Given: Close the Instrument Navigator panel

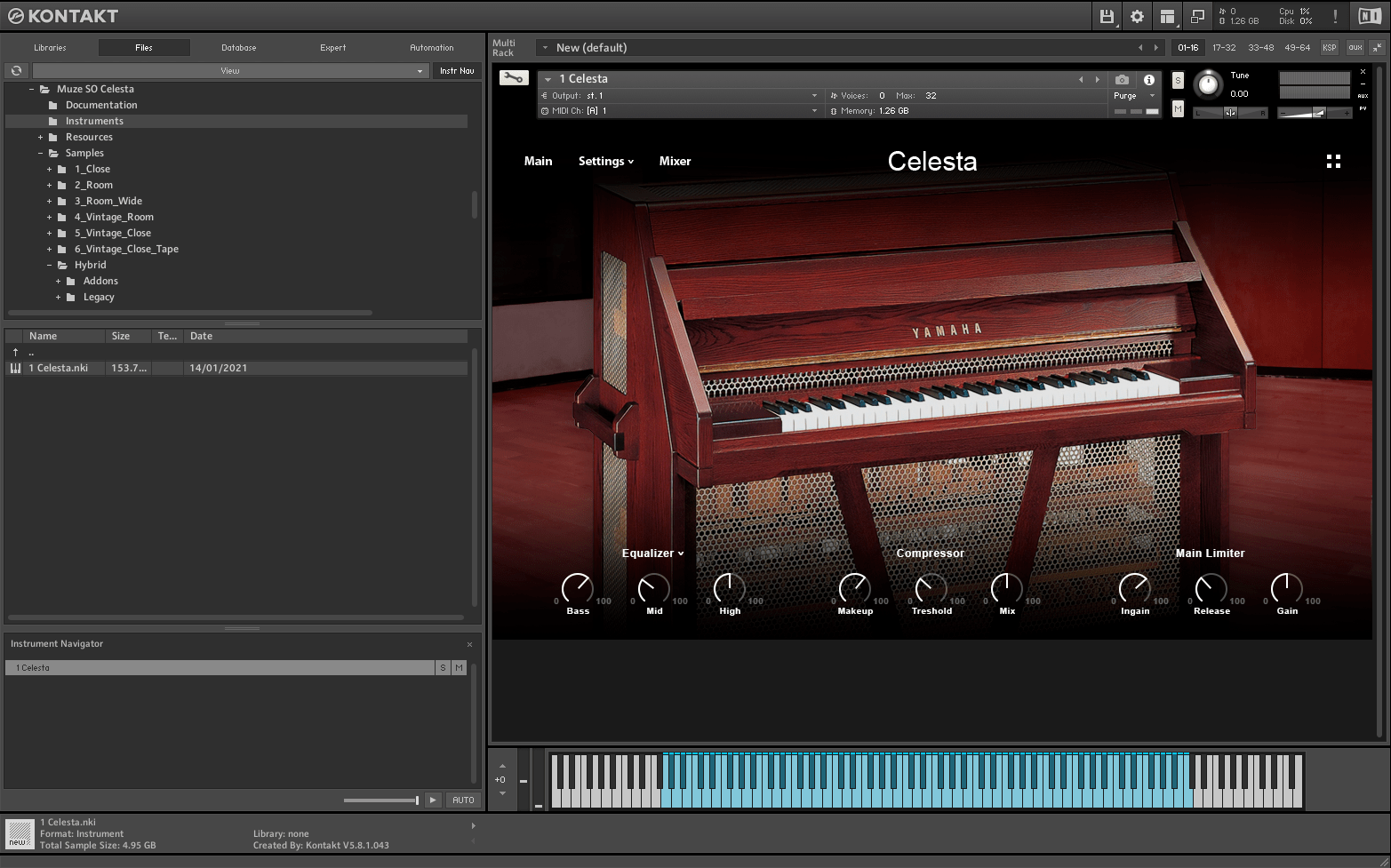Looking at the screenshot, I should pos(470,644).
